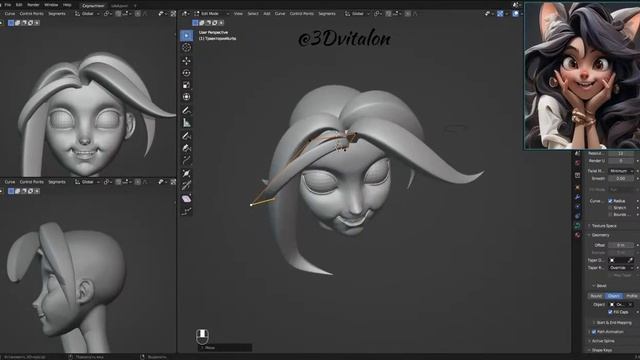This screenshot has width=640, height=360.
Task: Open the Curve menu in bottom-left viewport
Action: tap(10, 182)
